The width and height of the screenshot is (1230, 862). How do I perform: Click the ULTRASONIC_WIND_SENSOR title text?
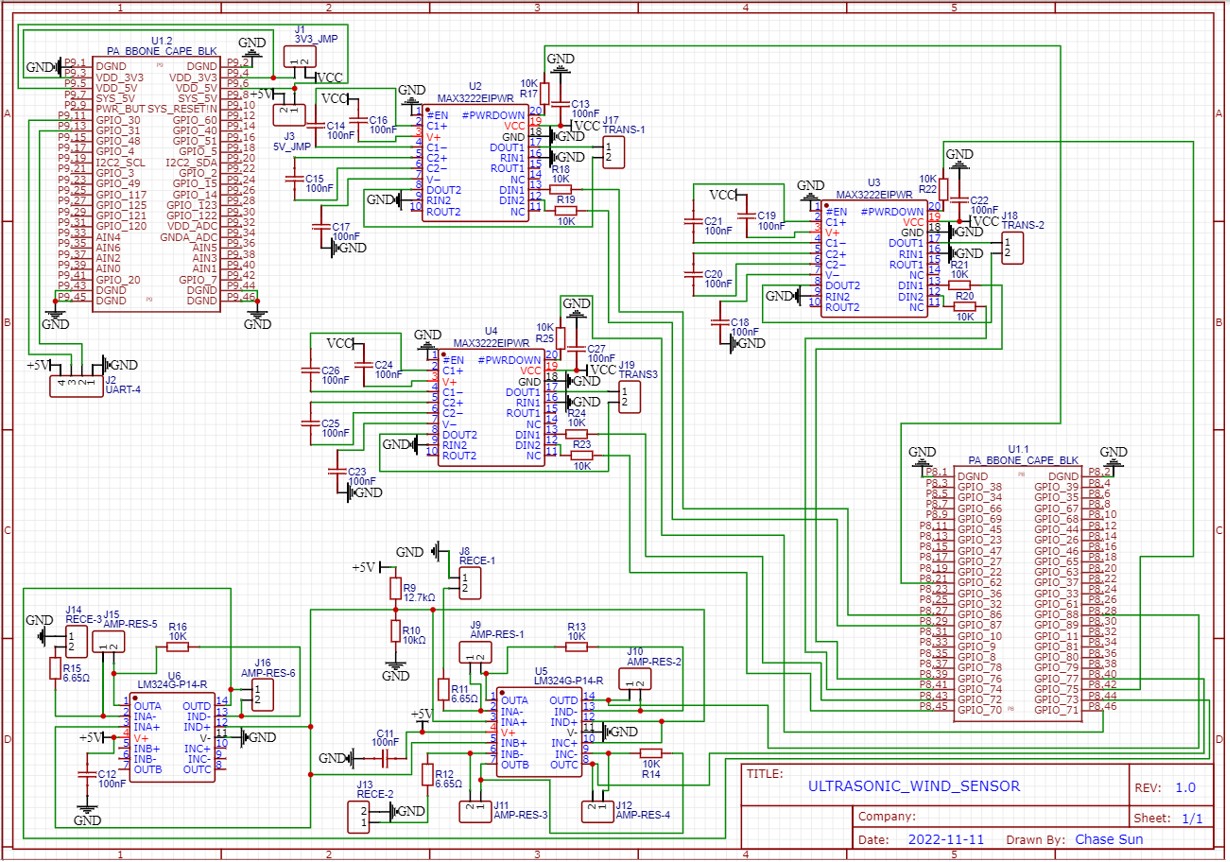[x=914, y=786]
